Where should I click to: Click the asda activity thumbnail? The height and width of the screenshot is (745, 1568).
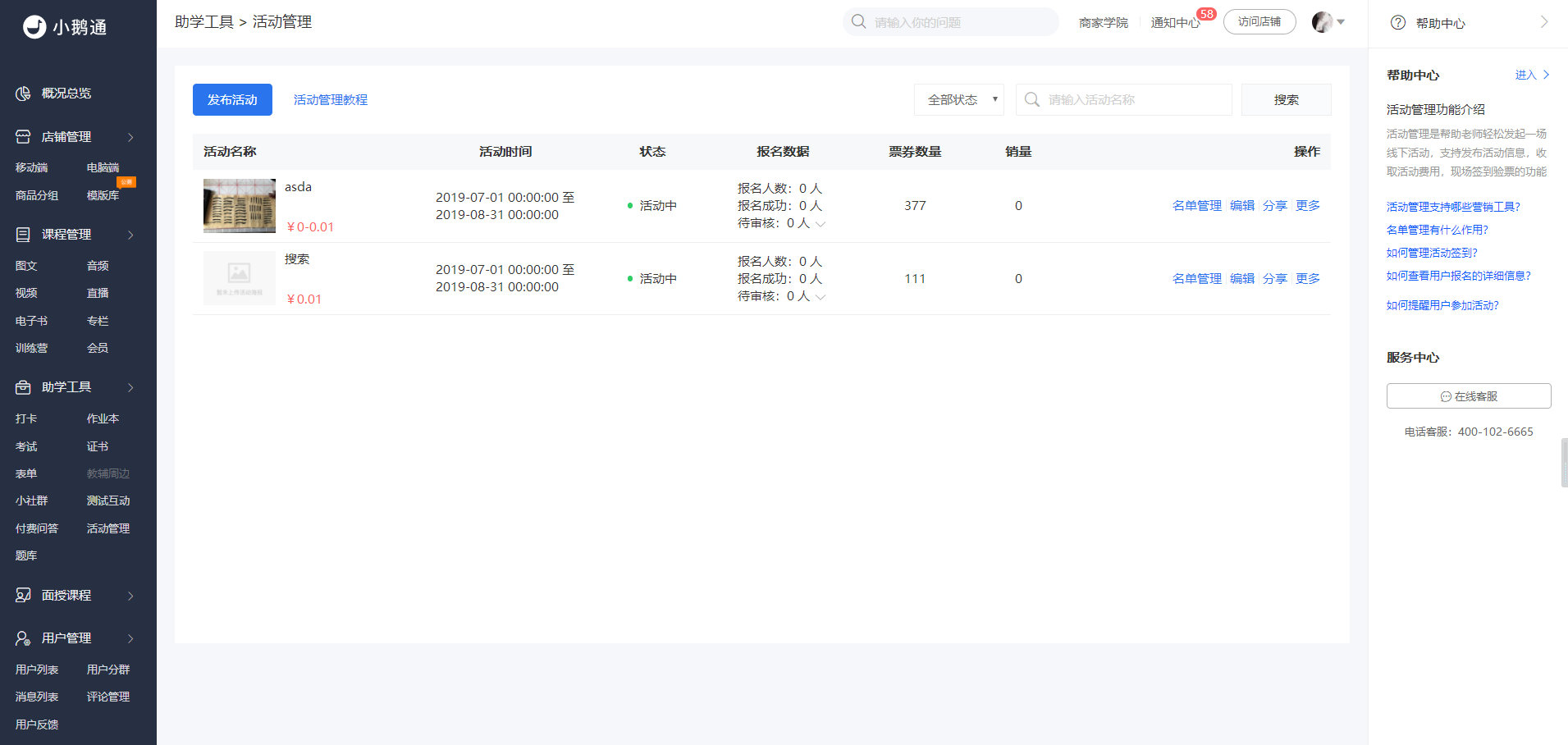coord(240,206)
